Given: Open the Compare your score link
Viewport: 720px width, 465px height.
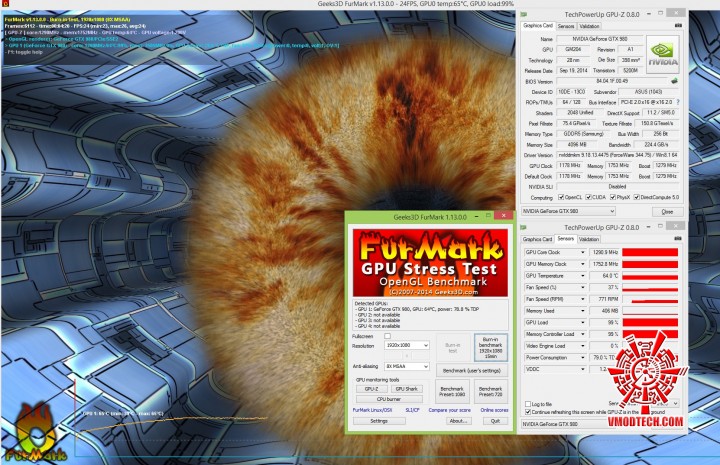Looking at the screenshot, I should 449,410.
